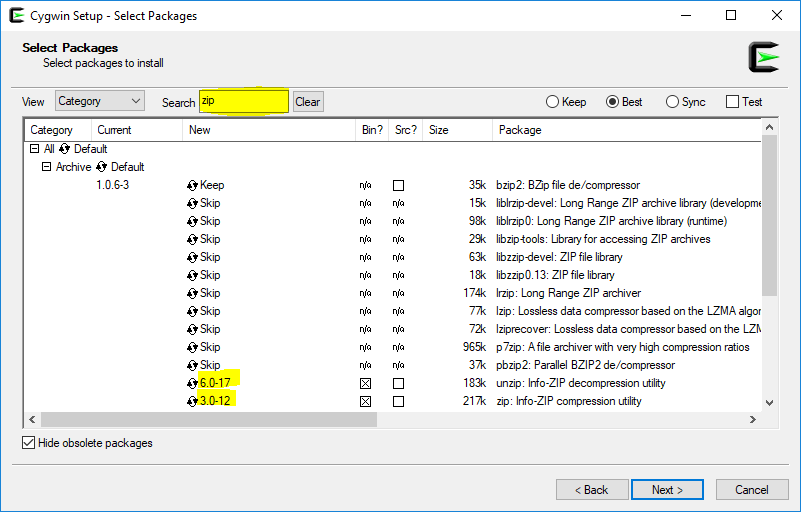Enable the Test checkbox
Viewport: 801px width, 512px height.
[732, 102]
